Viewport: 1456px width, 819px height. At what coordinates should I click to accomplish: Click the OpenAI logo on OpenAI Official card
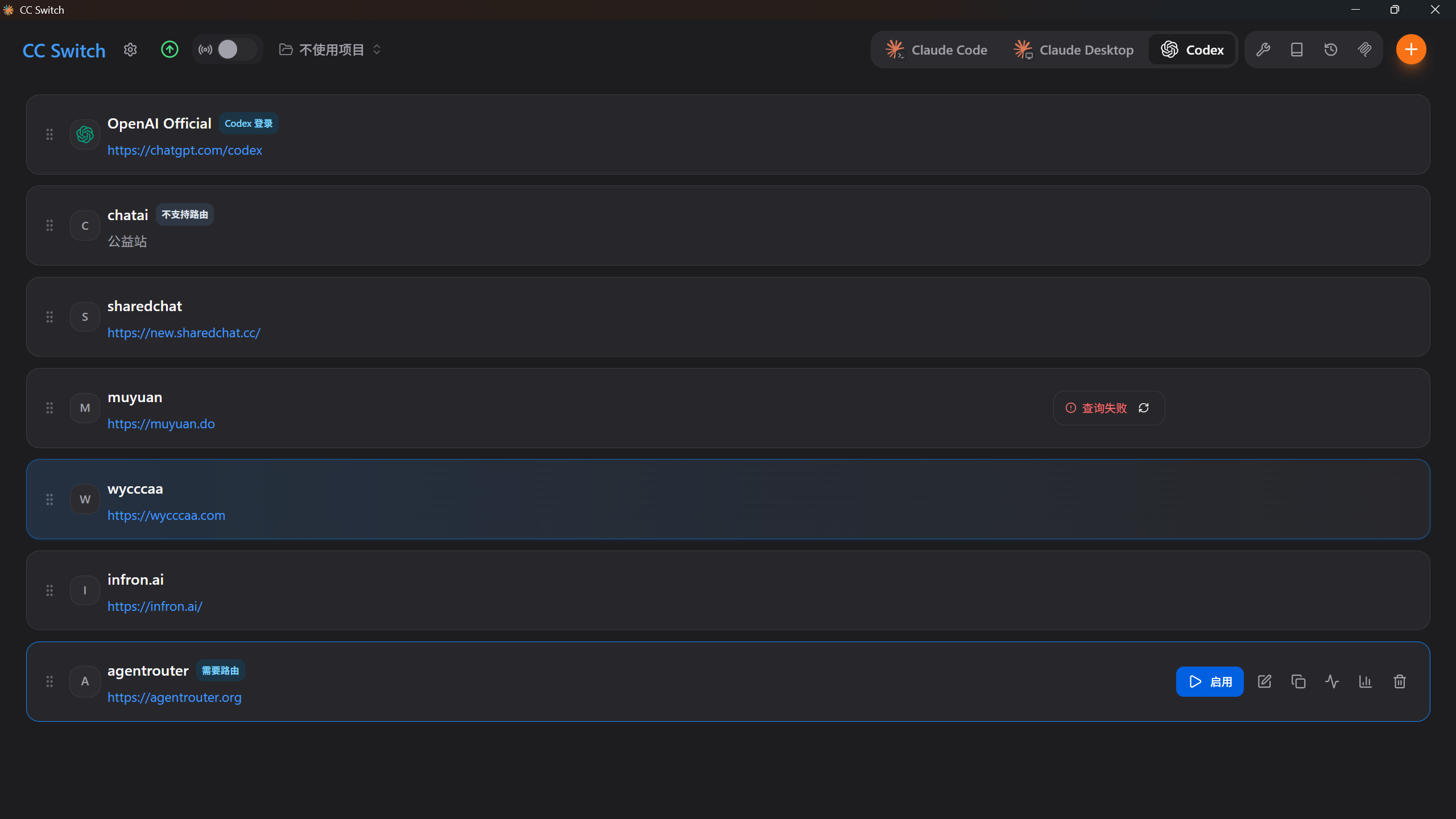click(85, 134)
